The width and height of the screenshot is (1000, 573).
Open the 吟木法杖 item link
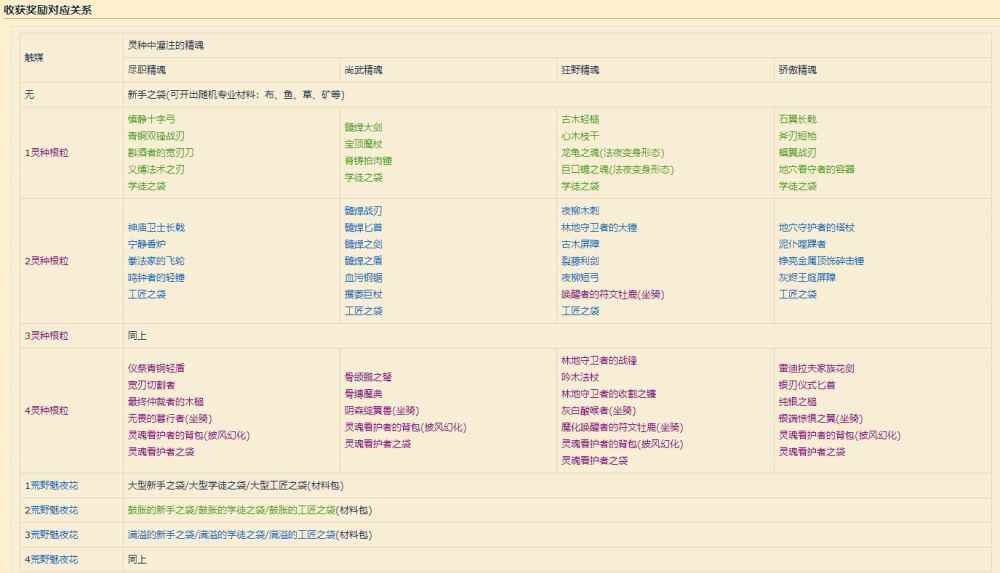580,378
